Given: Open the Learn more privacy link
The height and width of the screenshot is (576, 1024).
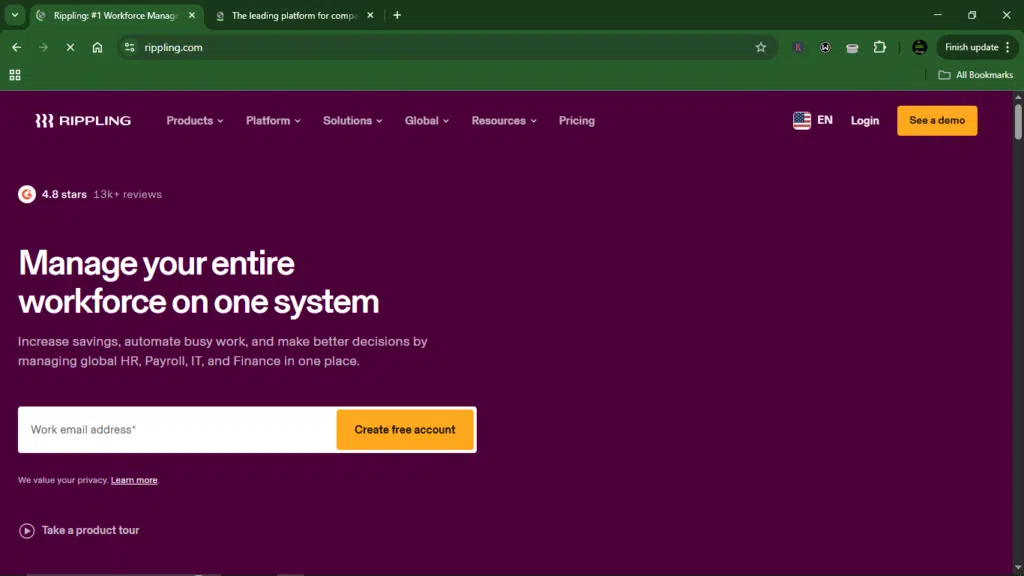Looking at the screenshot, I should [x=134, y=479].
